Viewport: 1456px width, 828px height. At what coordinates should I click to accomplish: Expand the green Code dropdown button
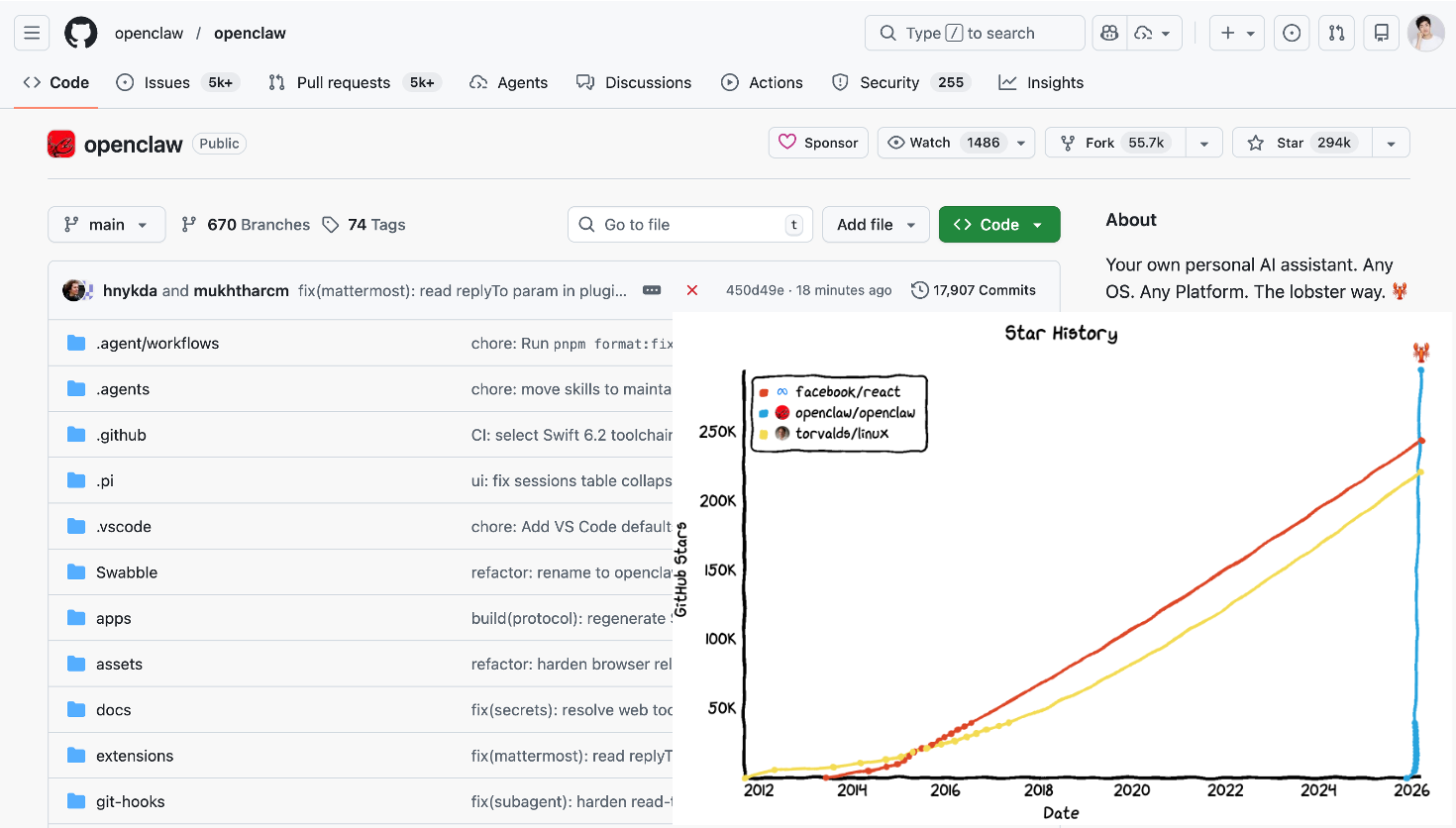pyautogui.click(x=998, y=225)
